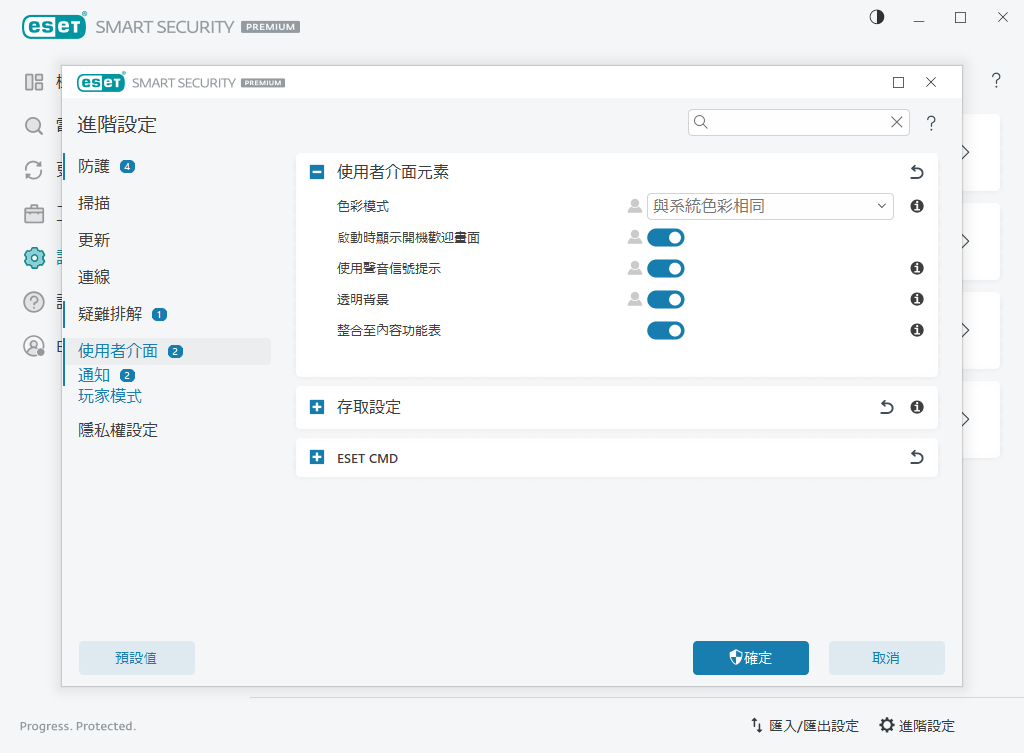Viewport: 1024px width, 753px height.
Task: Click the account profile icon in the sidebar
Action: (x=33, y=346)
